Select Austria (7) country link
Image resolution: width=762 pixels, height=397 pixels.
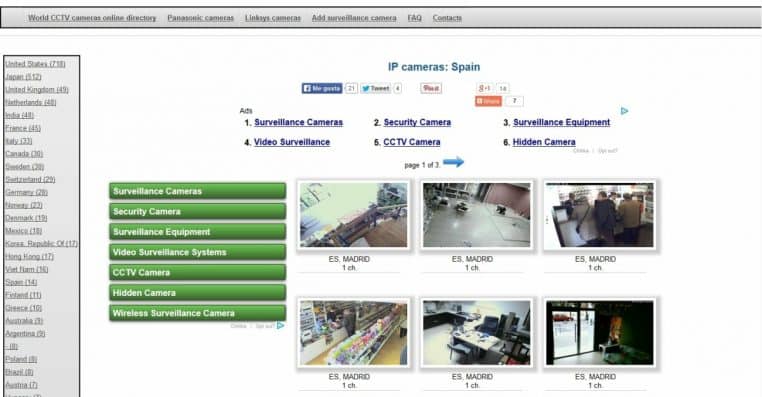click(21, 385)
